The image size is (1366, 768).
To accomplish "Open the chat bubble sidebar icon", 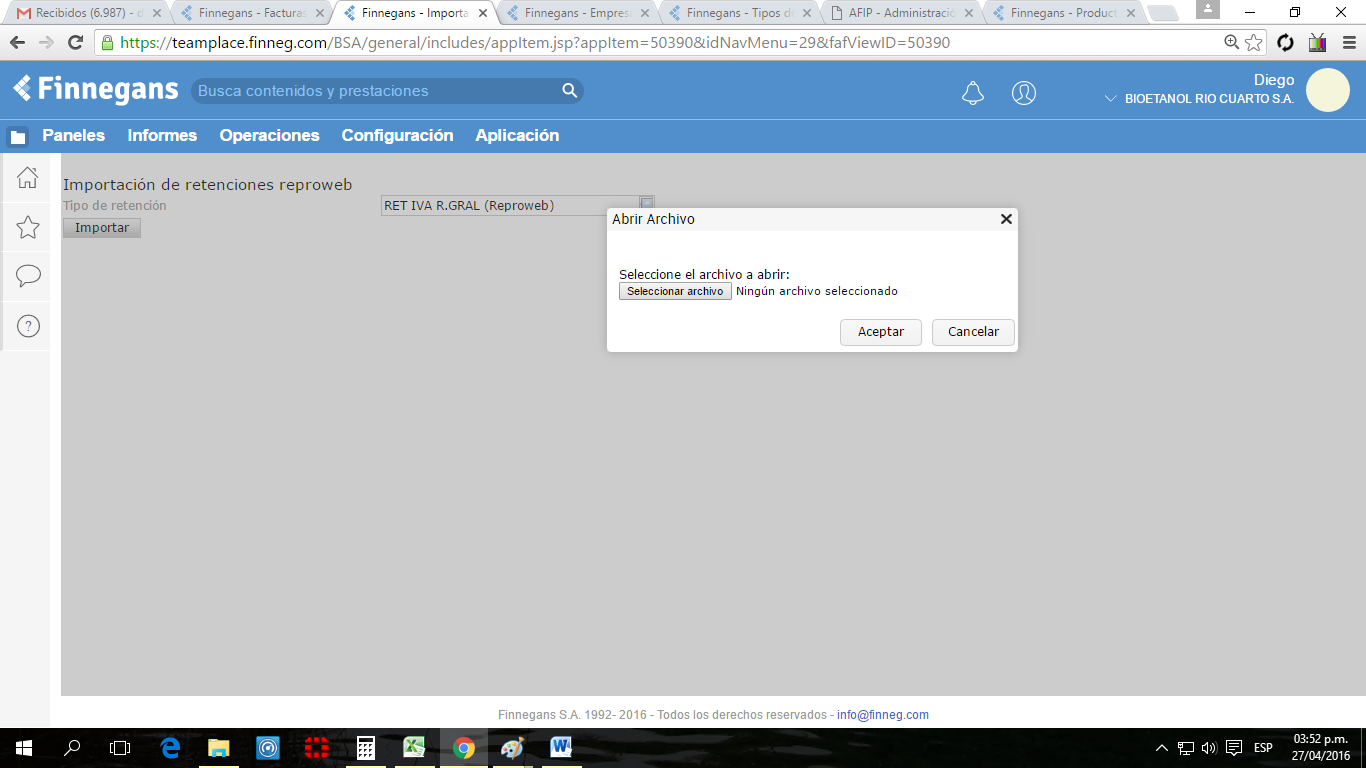I will pyautogui.click(x=28, y=276).
